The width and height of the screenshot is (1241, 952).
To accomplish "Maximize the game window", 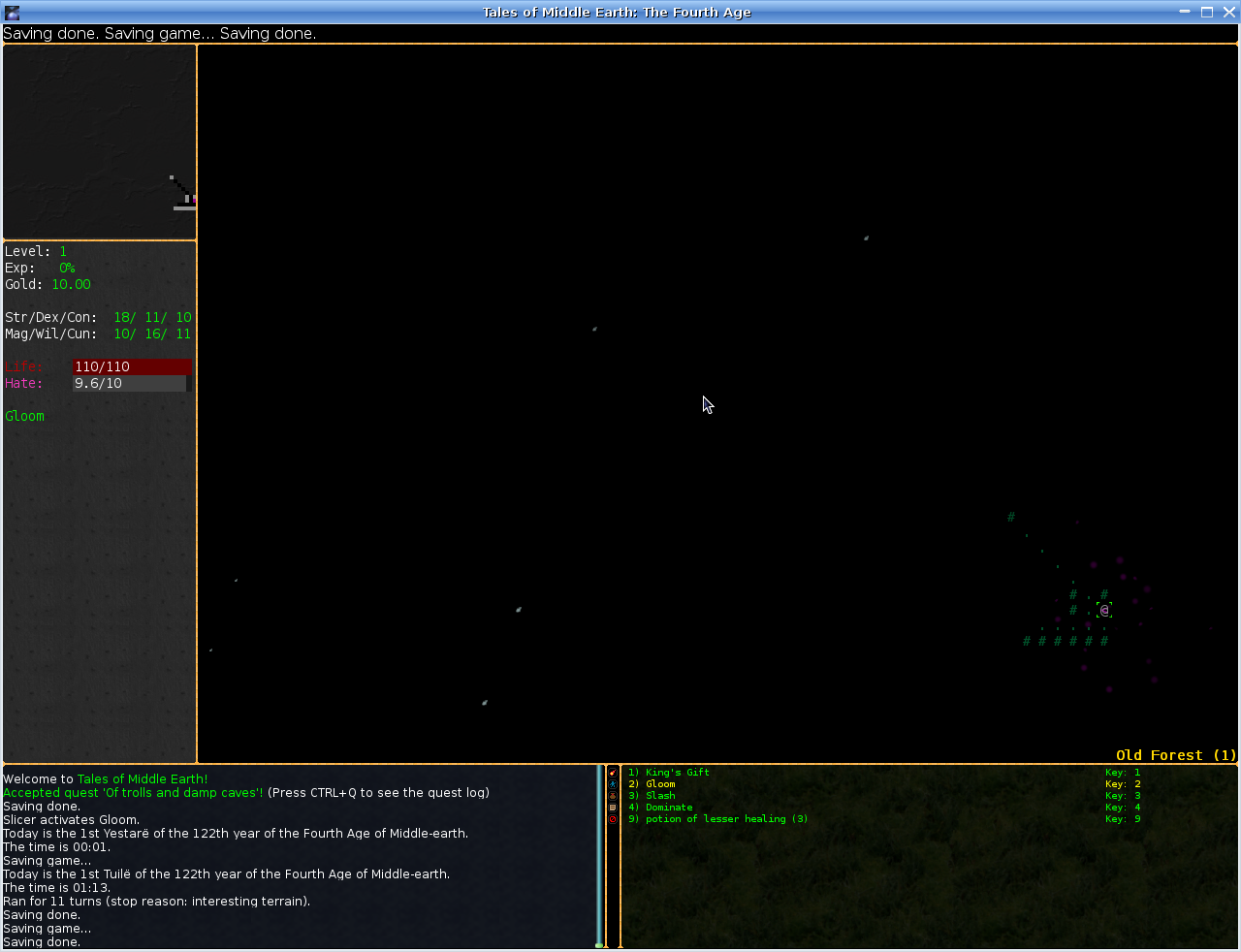I will [1207, 12].
